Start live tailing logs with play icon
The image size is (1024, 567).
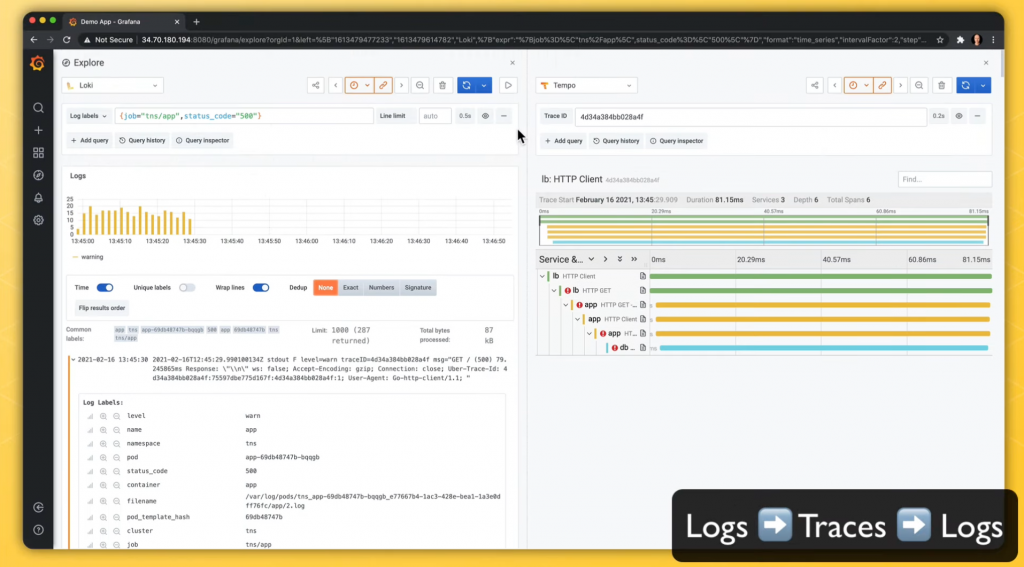(507, 86)
